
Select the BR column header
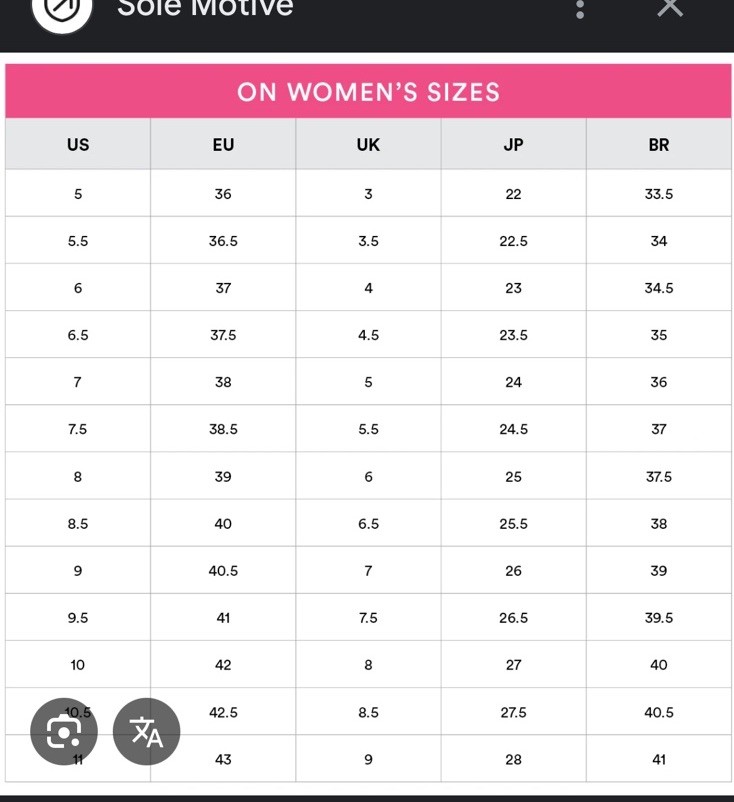(x=659, y=144)
